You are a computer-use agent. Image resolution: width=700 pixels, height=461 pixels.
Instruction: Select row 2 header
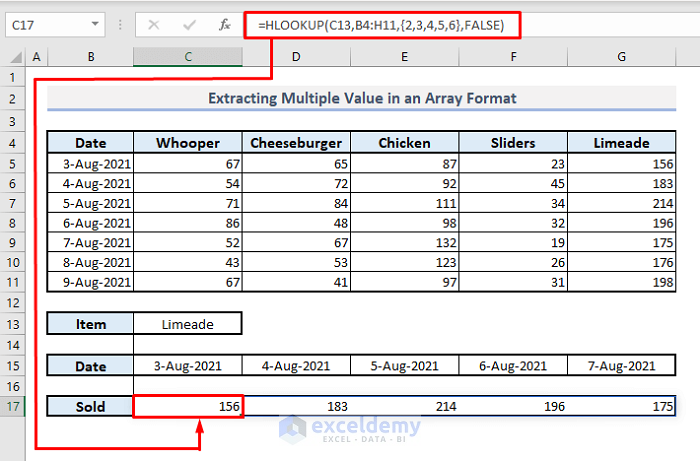[12, 99]
